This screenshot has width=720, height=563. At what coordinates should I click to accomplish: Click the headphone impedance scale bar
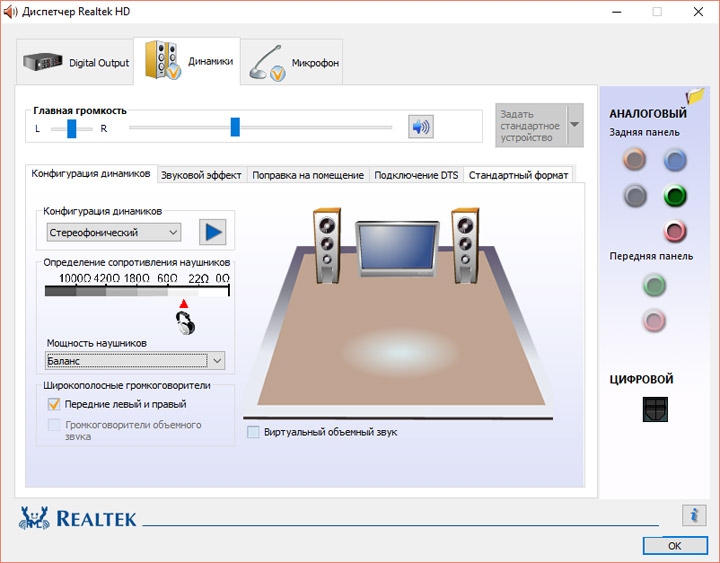pos(137,291)
